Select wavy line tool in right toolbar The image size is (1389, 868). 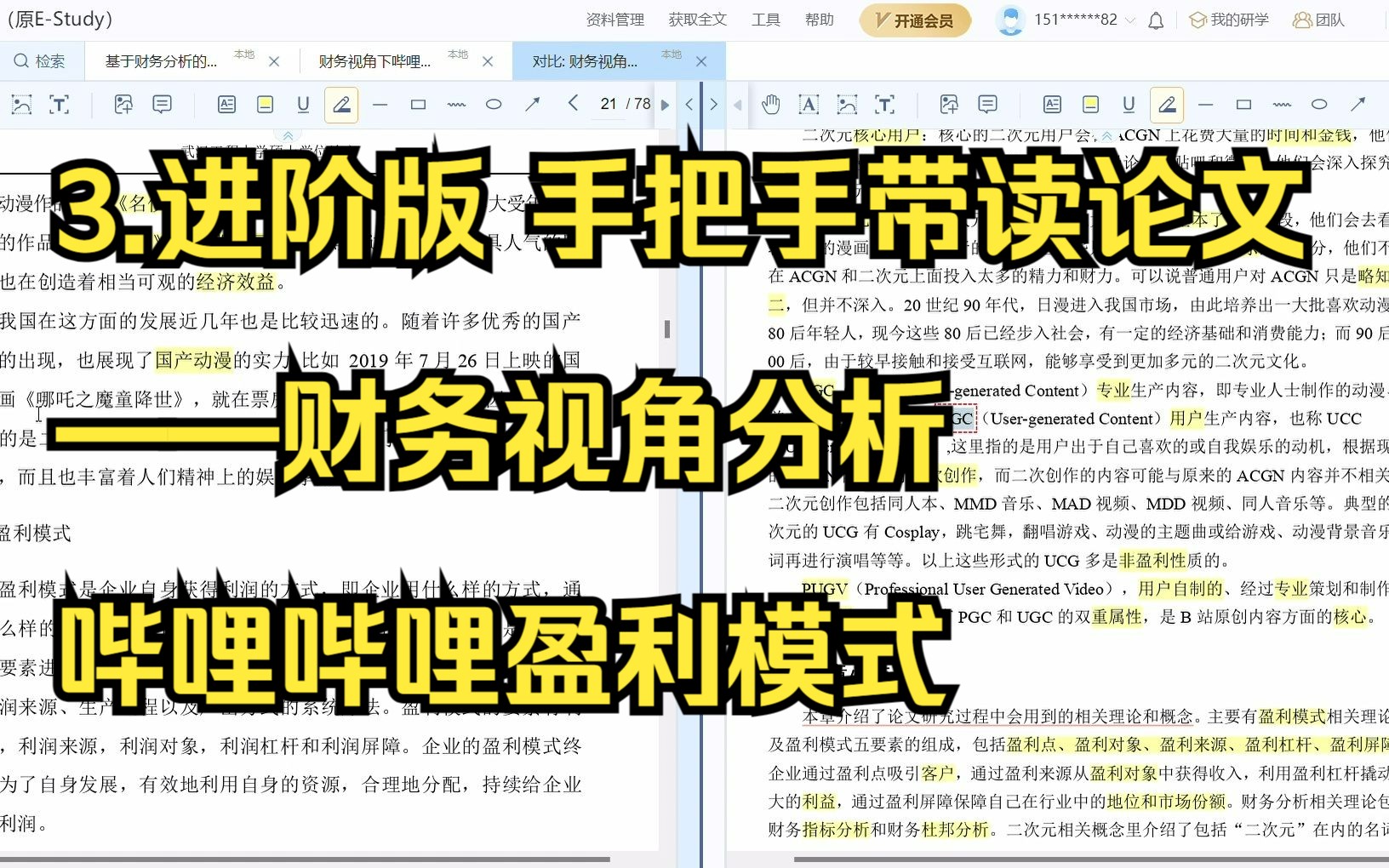click(1282, 105)
